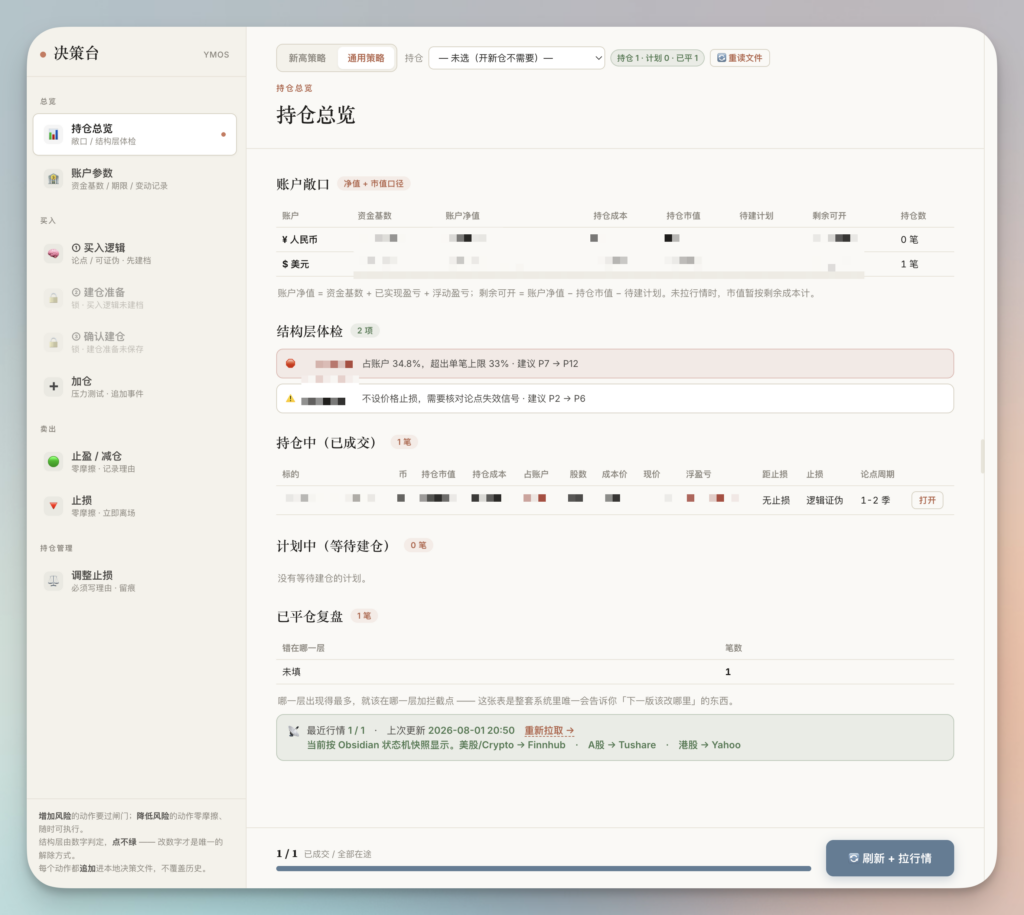
Task: Click the green circle icon beside 止盈 / 减仓
Action: (53, 462)
